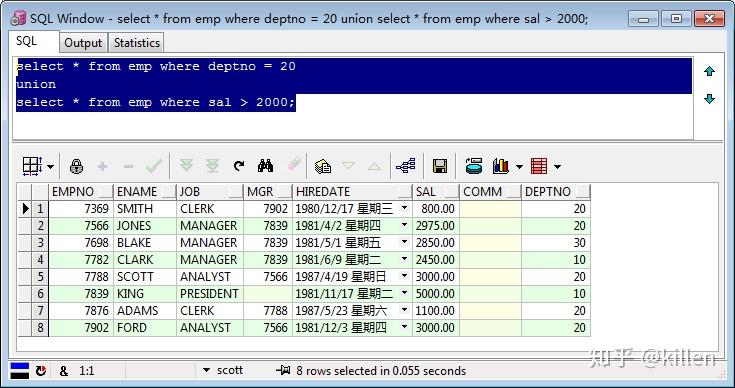The image size is (735, 388).
Task: Click the EMPNO column header
Action: click(x=81, y=192)
